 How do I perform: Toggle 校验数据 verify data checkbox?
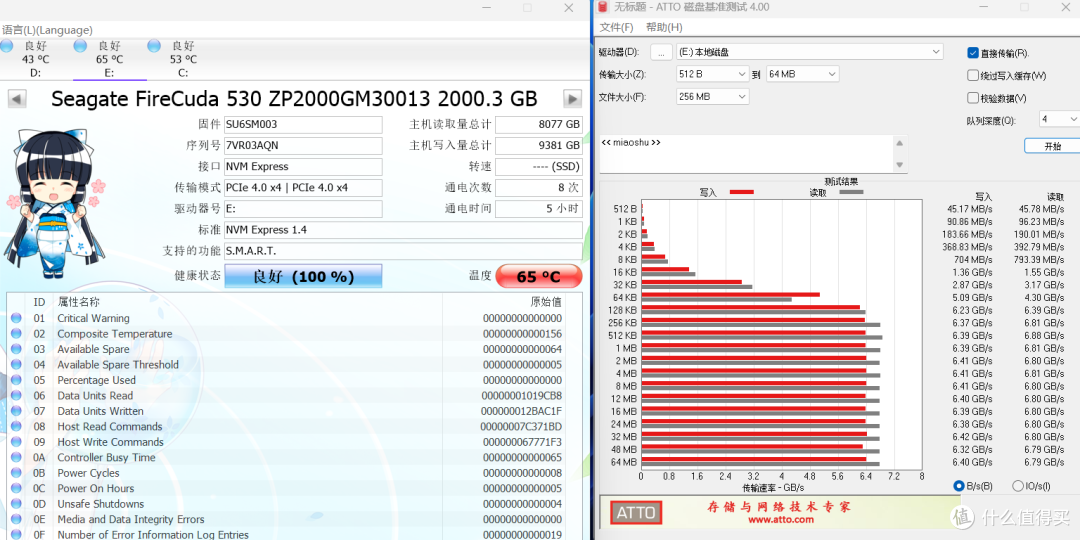click(973, 98)
